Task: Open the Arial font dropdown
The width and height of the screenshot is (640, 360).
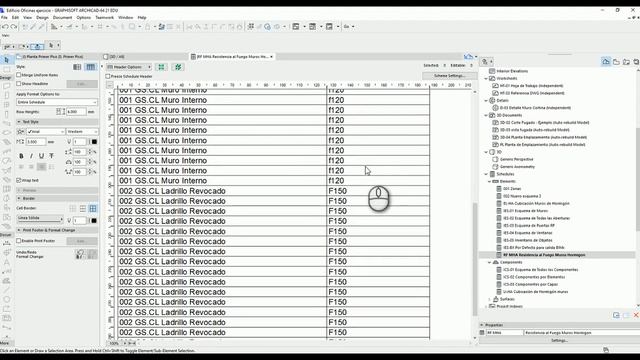Action: tap(45, 131)
